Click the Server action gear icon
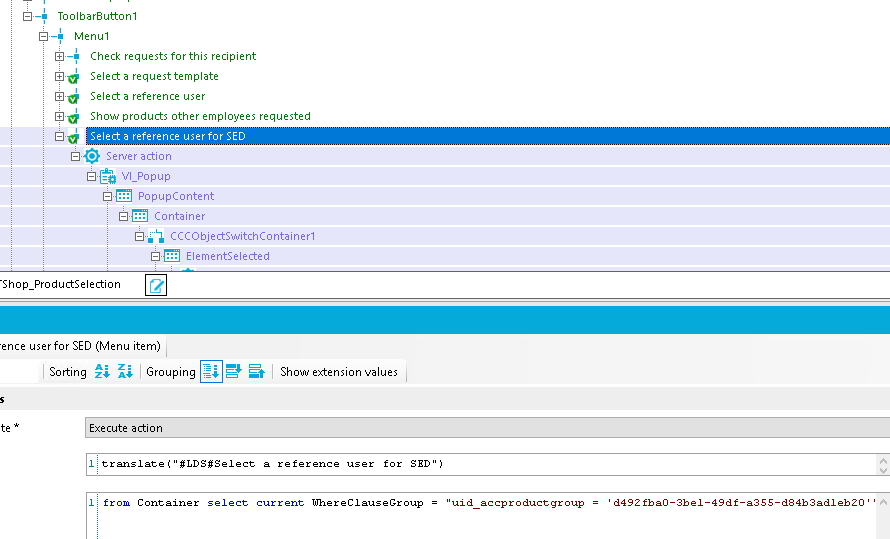 [92, 156]
